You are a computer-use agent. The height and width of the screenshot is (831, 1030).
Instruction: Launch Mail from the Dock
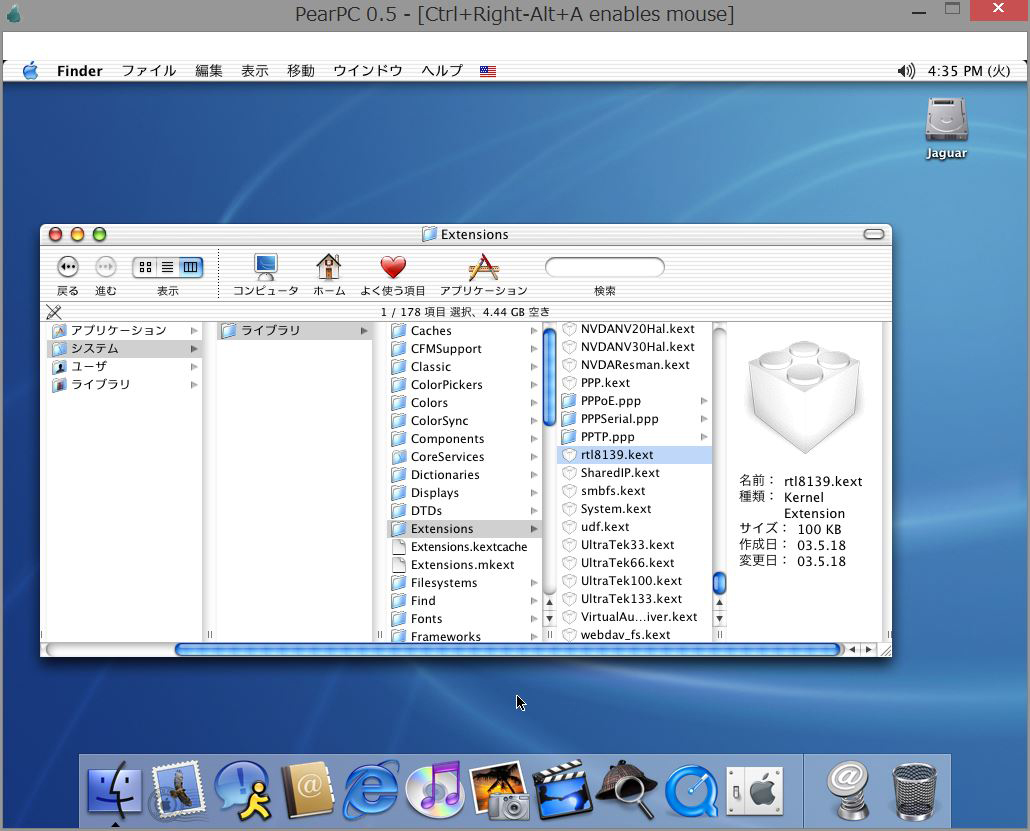pos(178,790)
